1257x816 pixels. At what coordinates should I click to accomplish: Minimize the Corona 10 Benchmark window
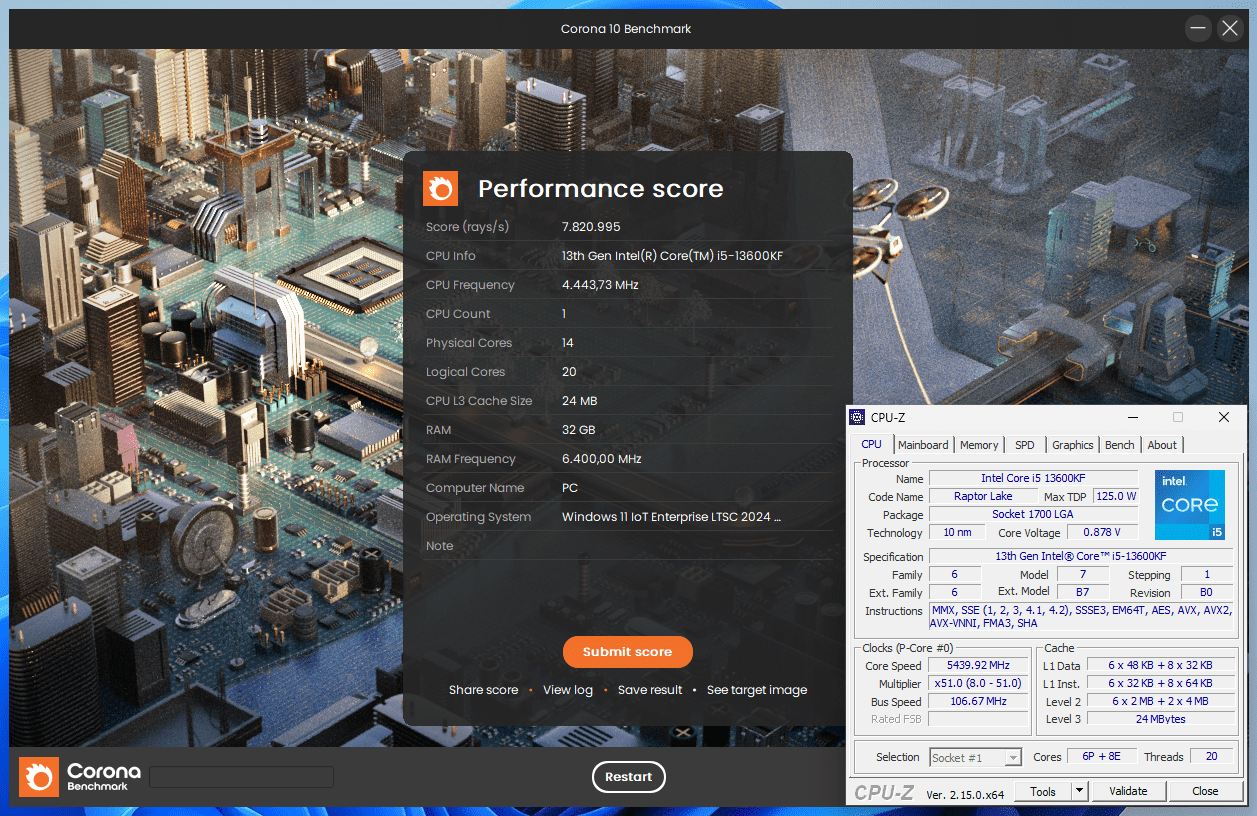tap(1199, 28)
